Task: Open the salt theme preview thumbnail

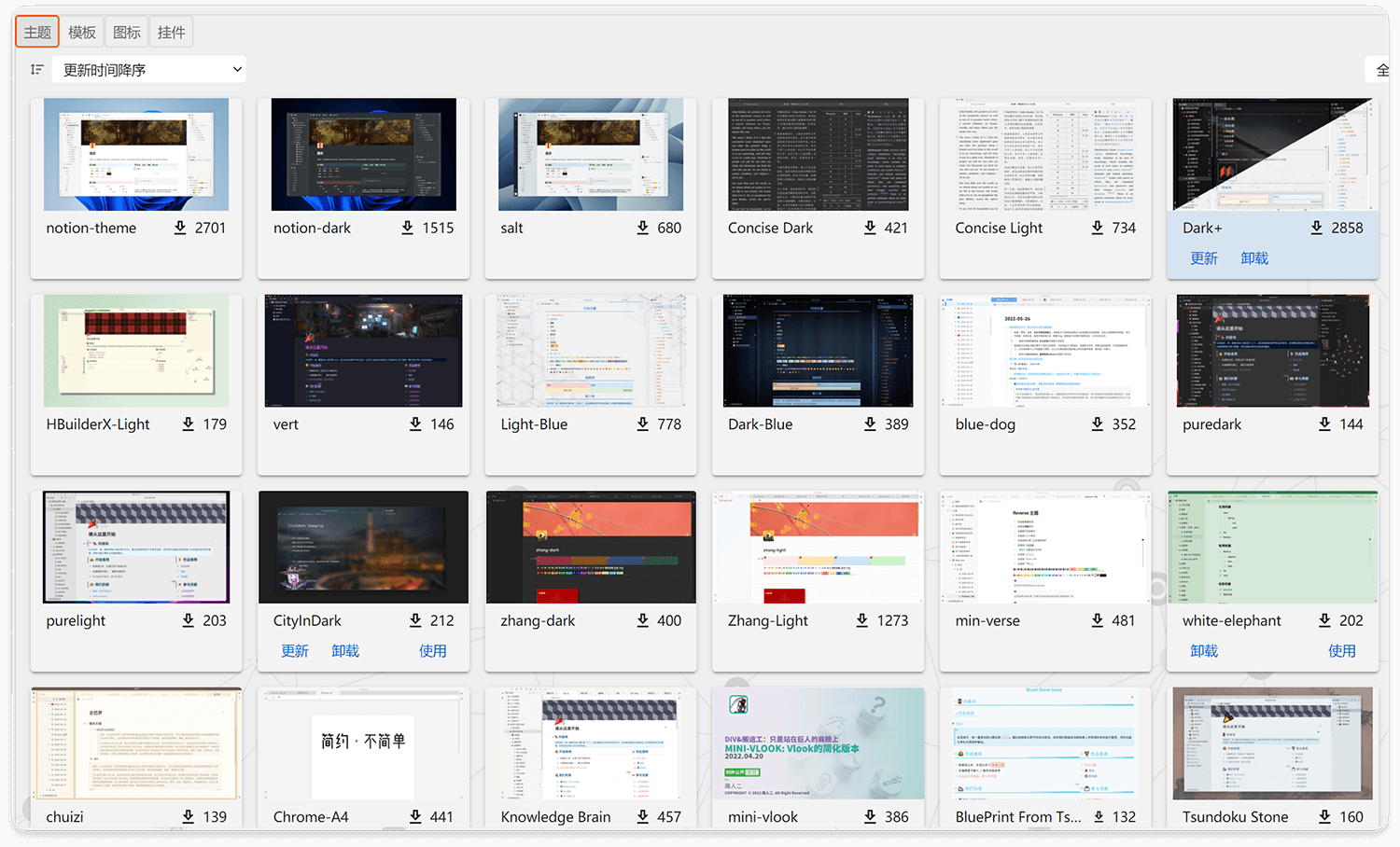Action: (x=591, y=155)
